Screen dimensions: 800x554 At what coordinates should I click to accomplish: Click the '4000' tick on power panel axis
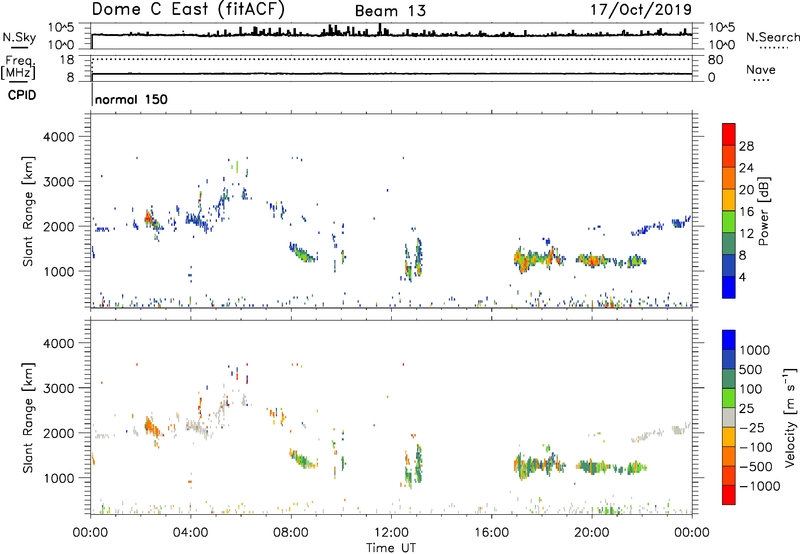click(59, 137)
